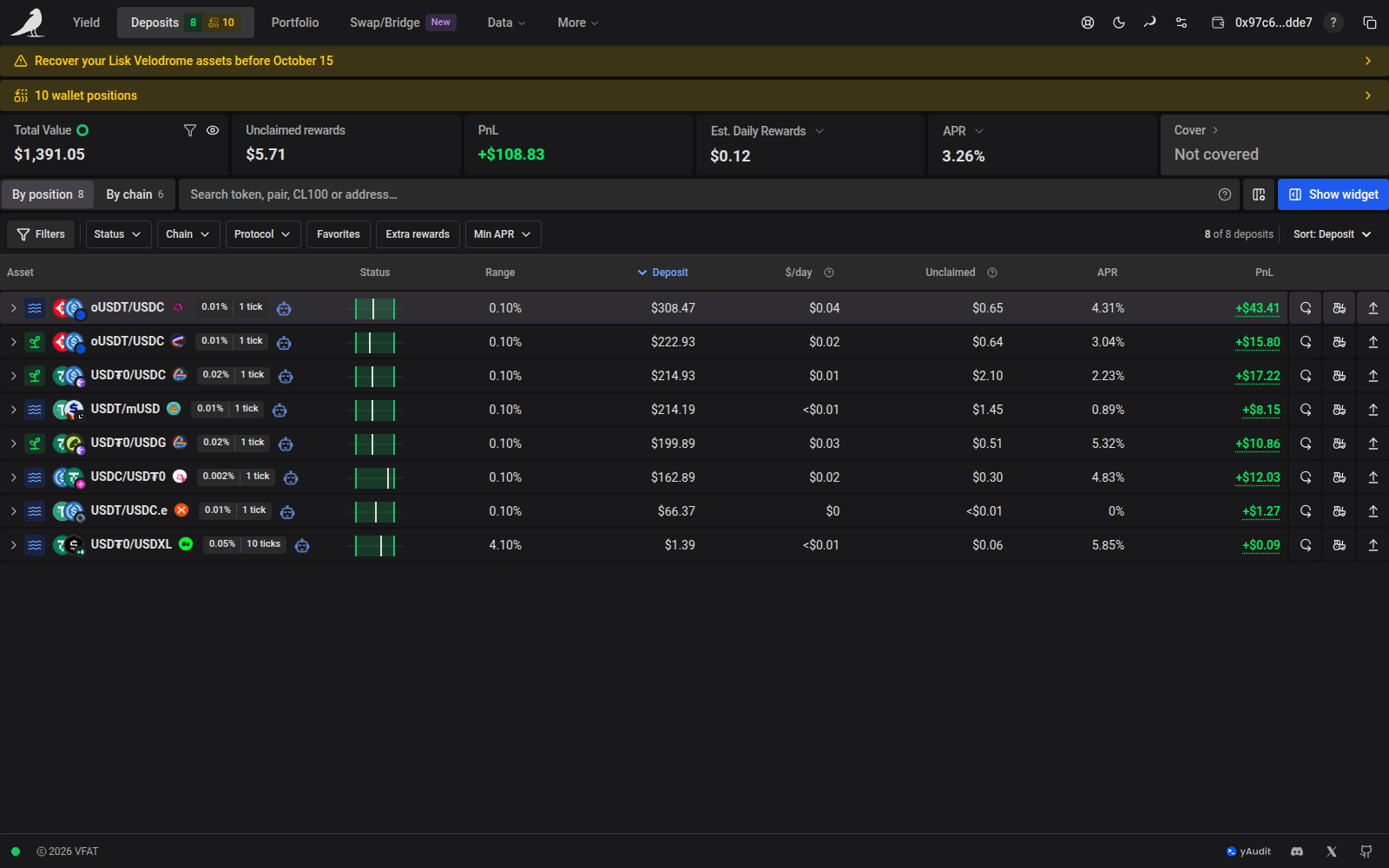
Task: Click the VFAT bird logo
Action: tap(28, 23)
